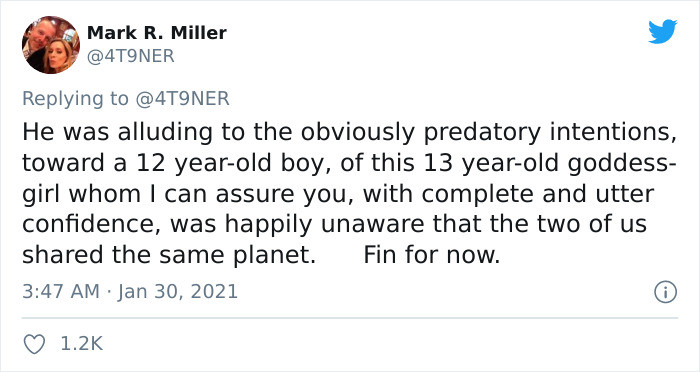
Task: Open the 3:47 AM timestamp link
Action: pyautogui.click(x=61, y=292)
